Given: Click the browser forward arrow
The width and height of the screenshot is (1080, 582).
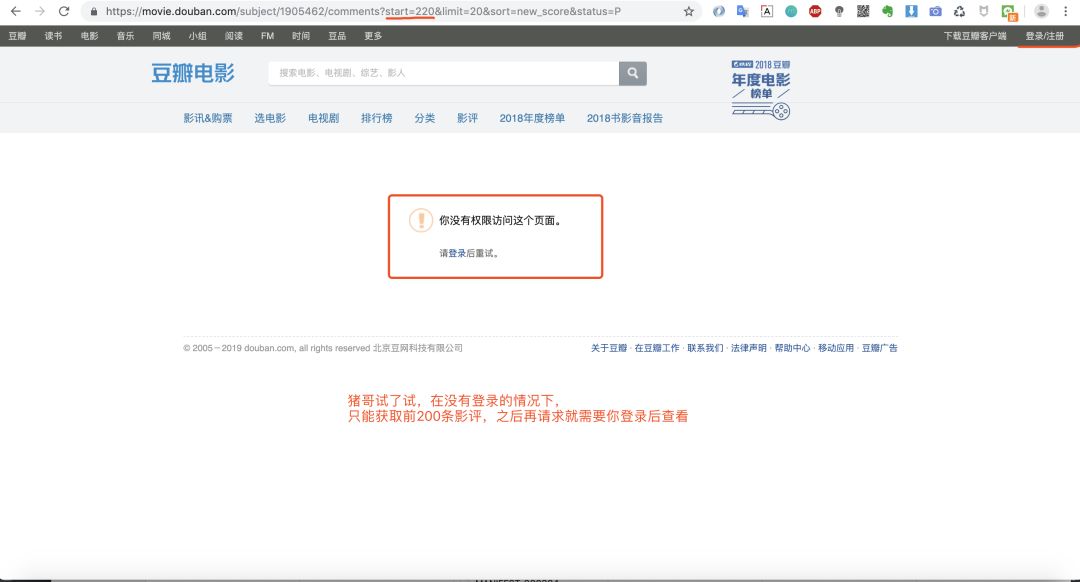Looking at the screenshot, I should (39, 11).
